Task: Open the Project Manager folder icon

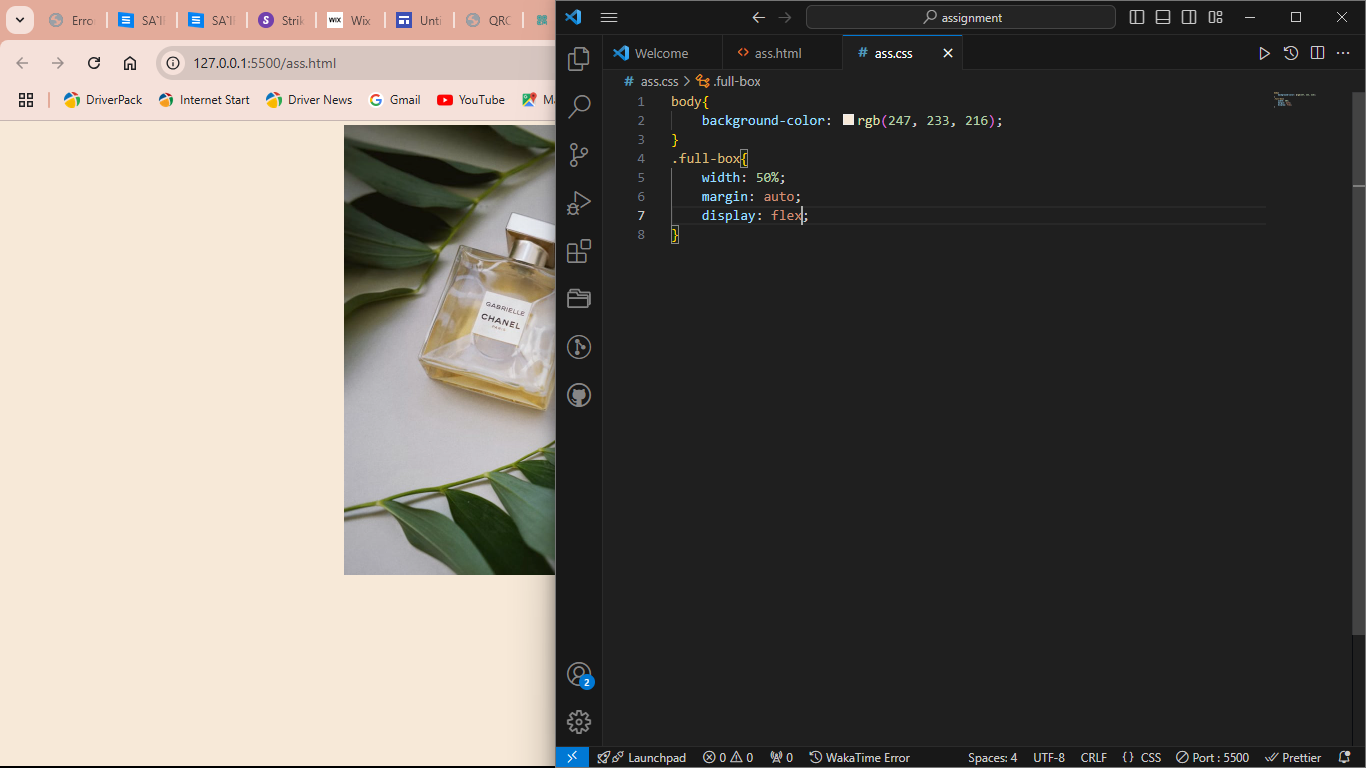Action: click(x=579, y=299)
